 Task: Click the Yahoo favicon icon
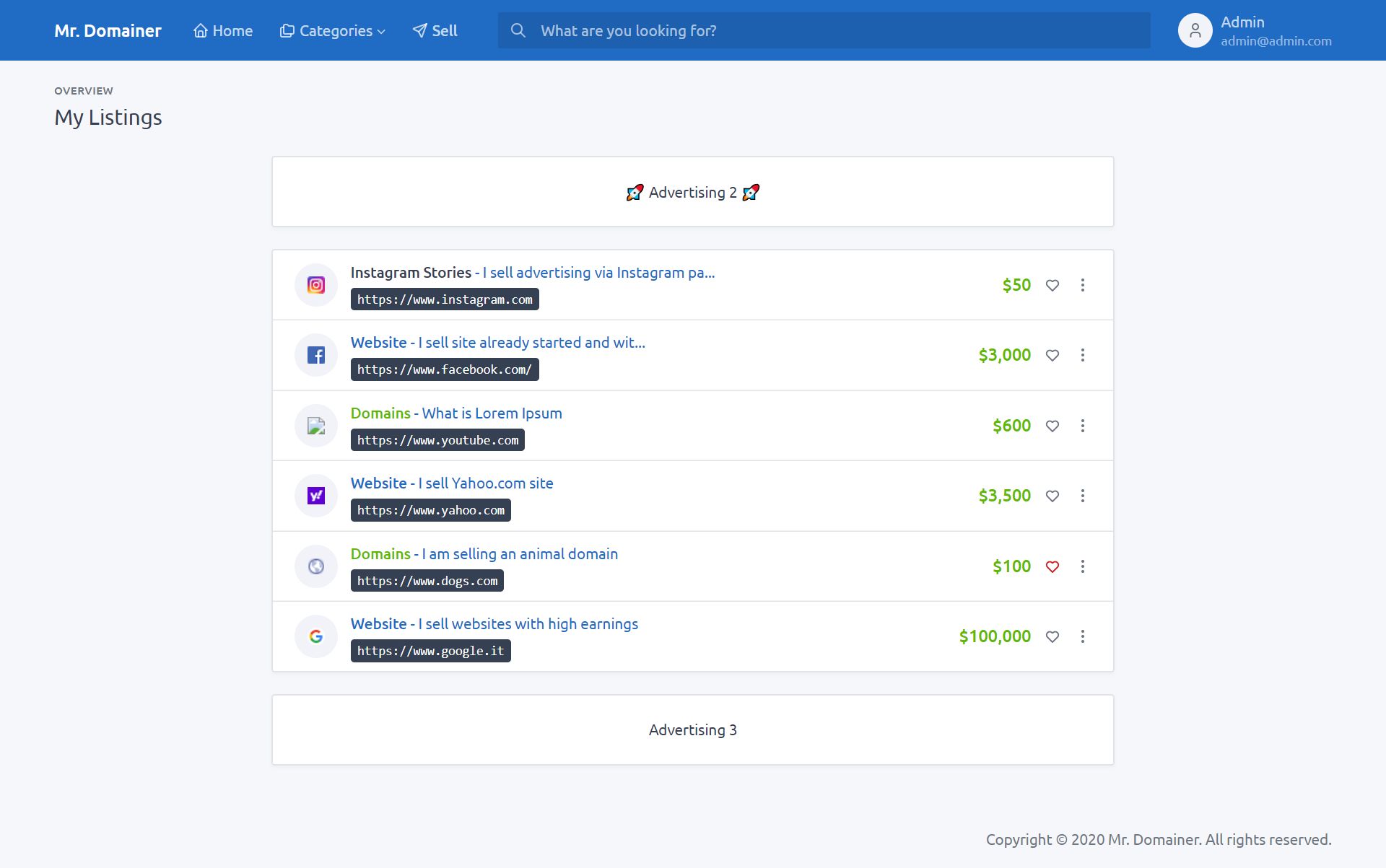pos(316,496)
